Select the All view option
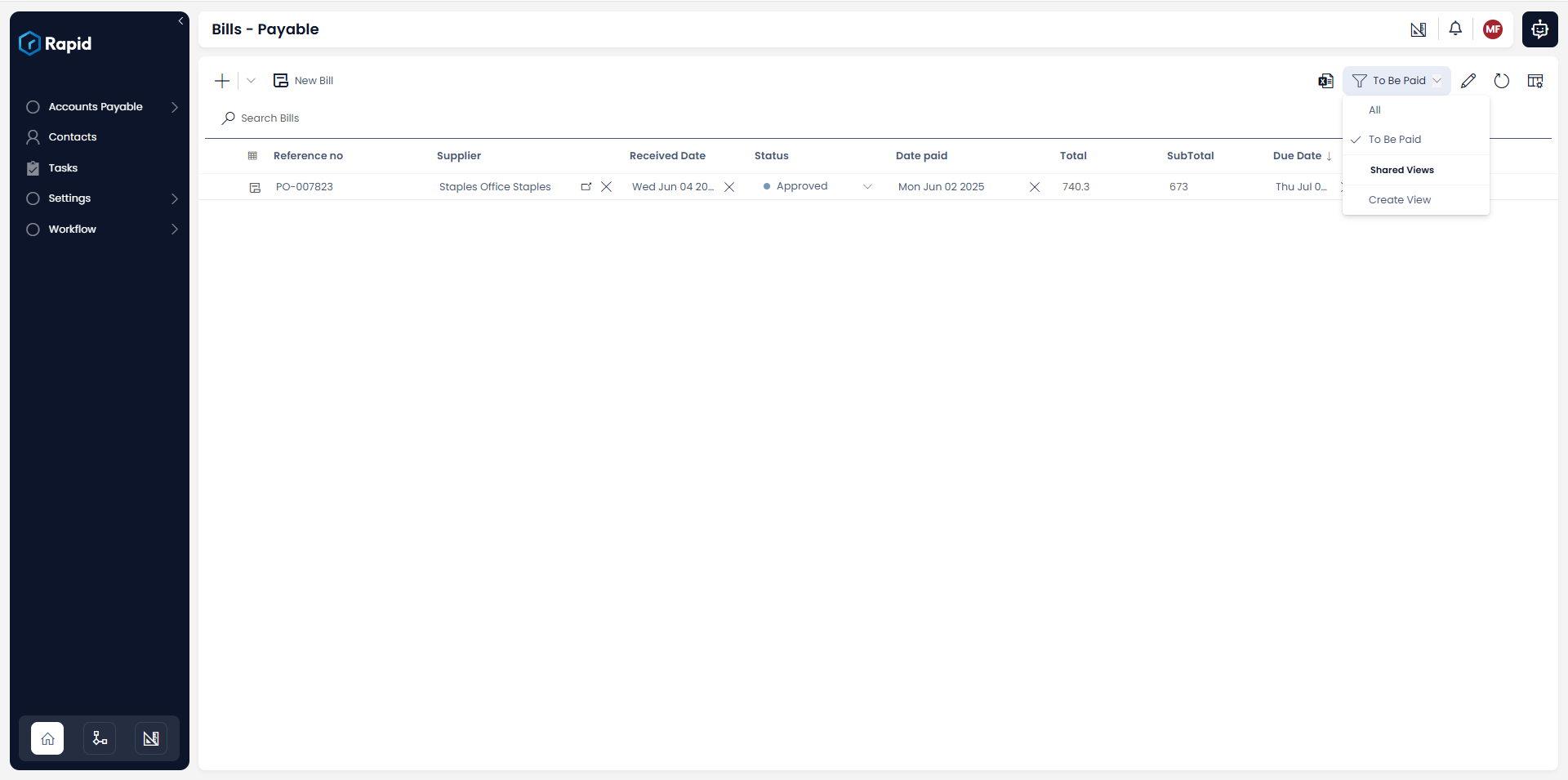Screen dimensions: 1568x780 tap(1416, 110)
